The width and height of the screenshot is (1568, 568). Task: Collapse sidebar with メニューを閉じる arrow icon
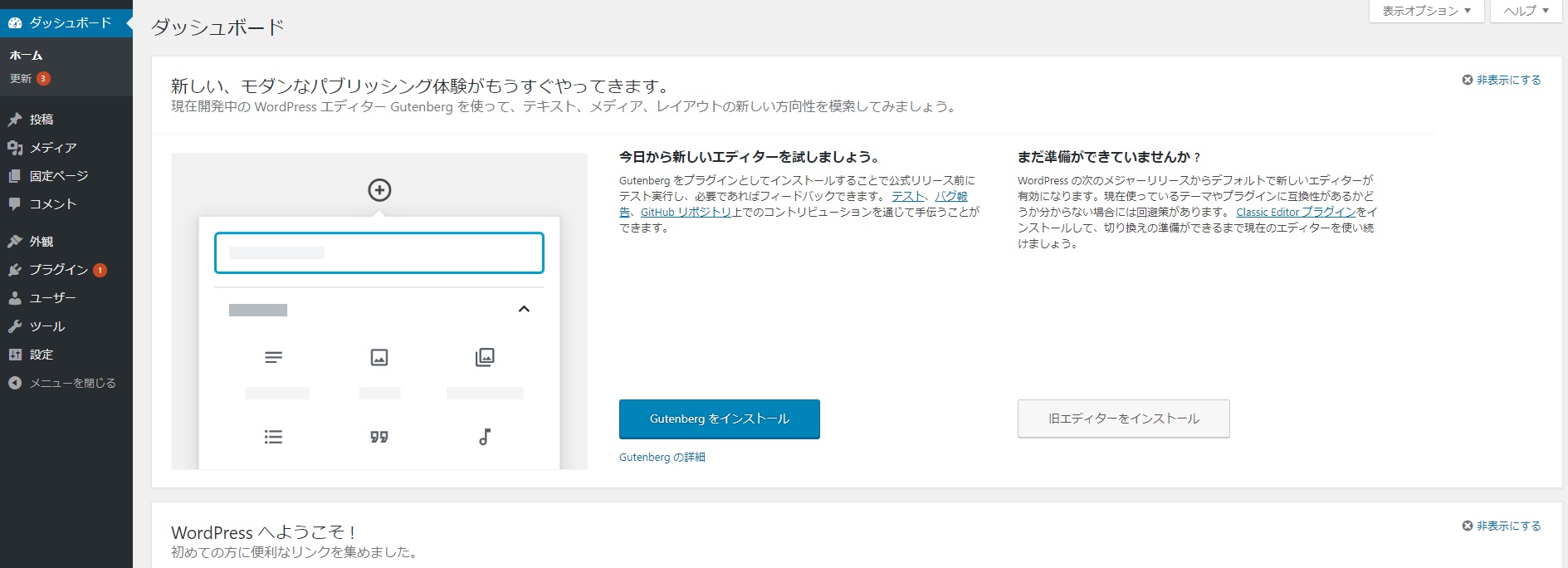[x=15, y=383]
